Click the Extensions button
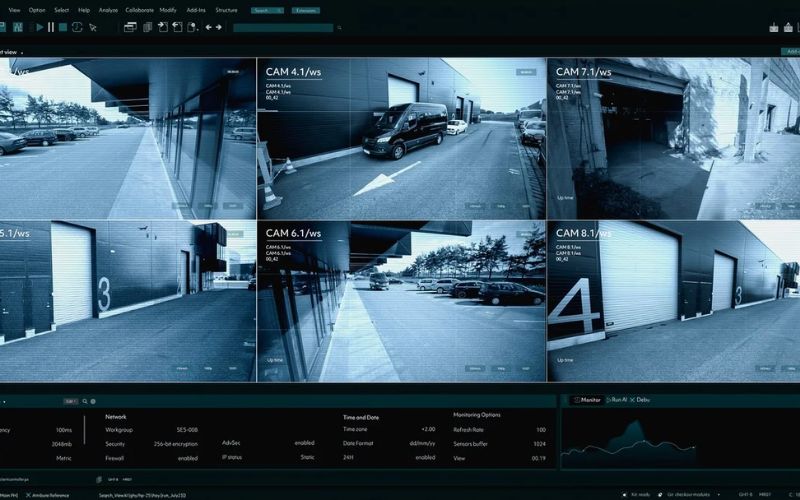Image resolution: width=800 pixels, height=500 pixels. pos(306,10)
